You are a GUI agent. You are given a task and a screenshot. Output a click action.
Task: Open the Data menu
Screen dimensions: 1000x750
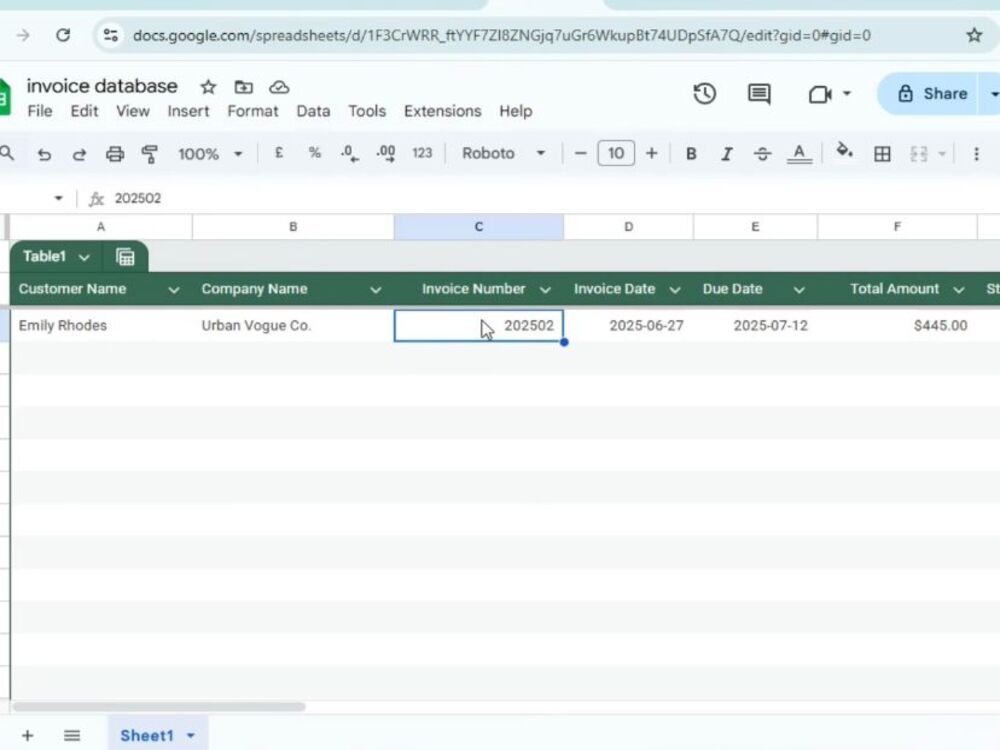313,111
